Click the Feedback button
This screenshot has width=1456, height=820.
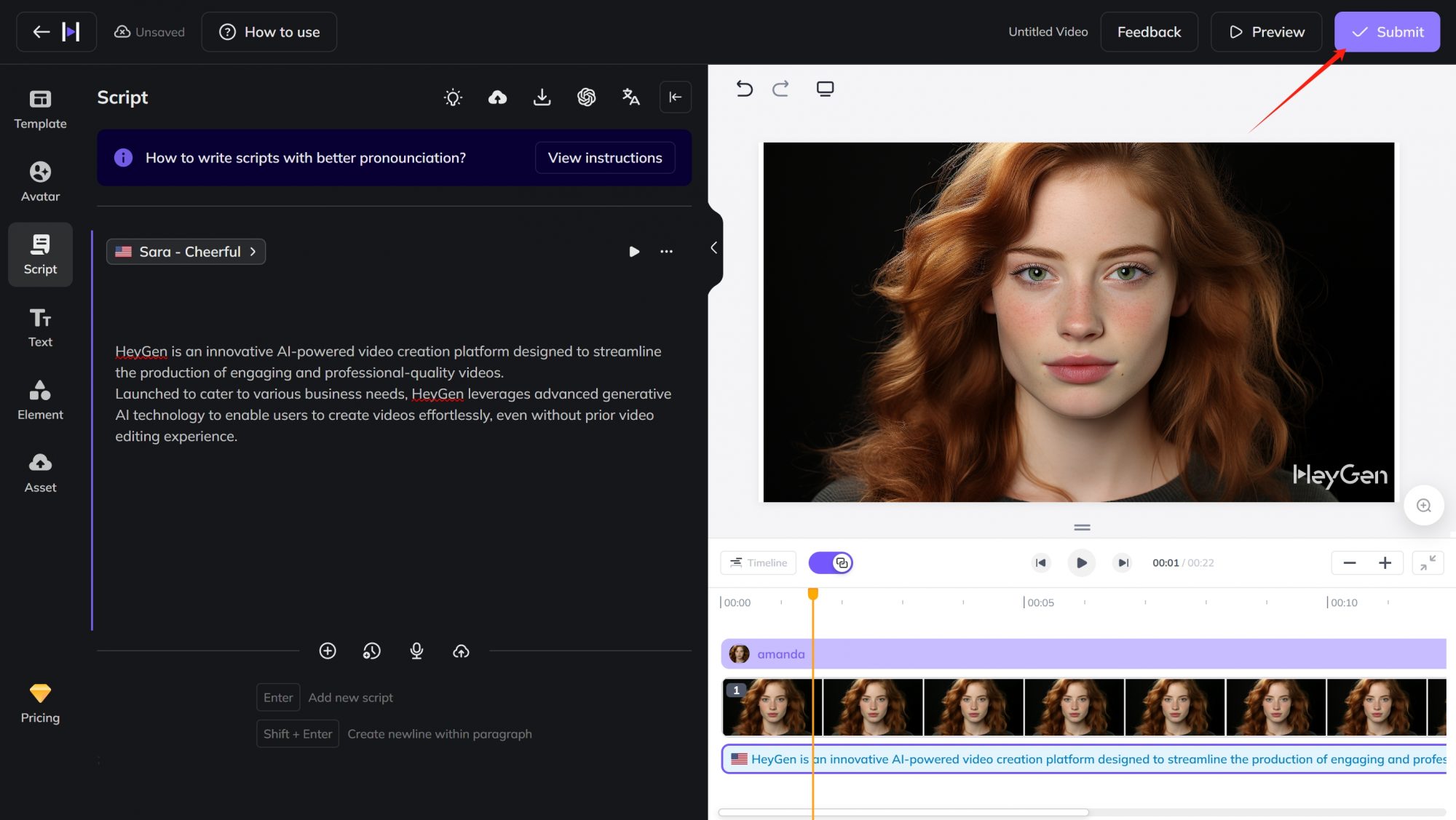[1149, 32]
